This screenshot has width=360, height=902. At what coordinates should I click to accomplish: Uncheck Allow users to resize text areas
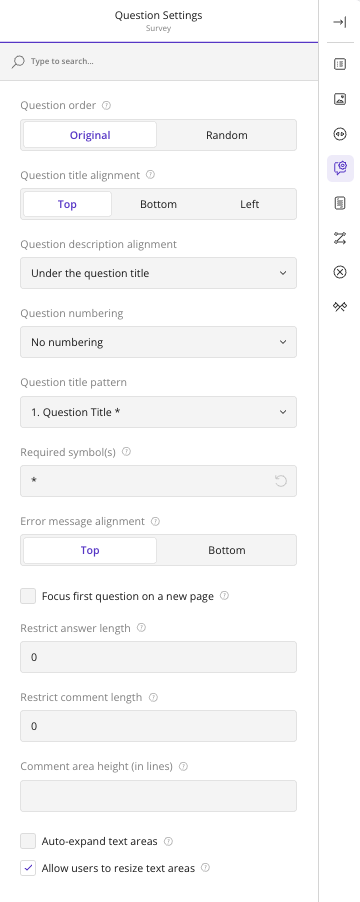pyautogui.click(x=28, y=867)
